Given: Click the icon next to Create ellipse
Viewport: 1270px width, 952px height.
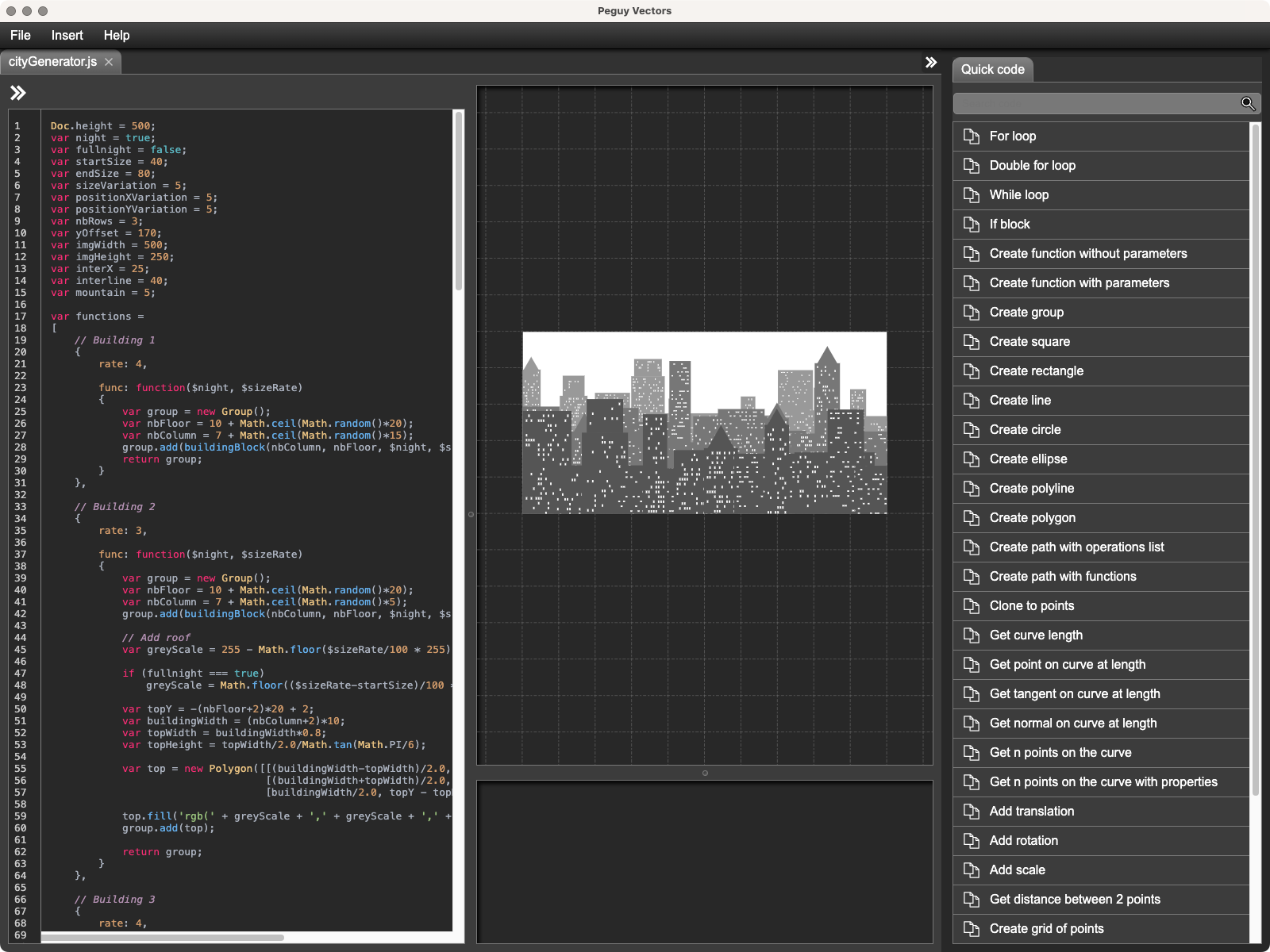Looking at the screenshot, I should pos(971,459).
